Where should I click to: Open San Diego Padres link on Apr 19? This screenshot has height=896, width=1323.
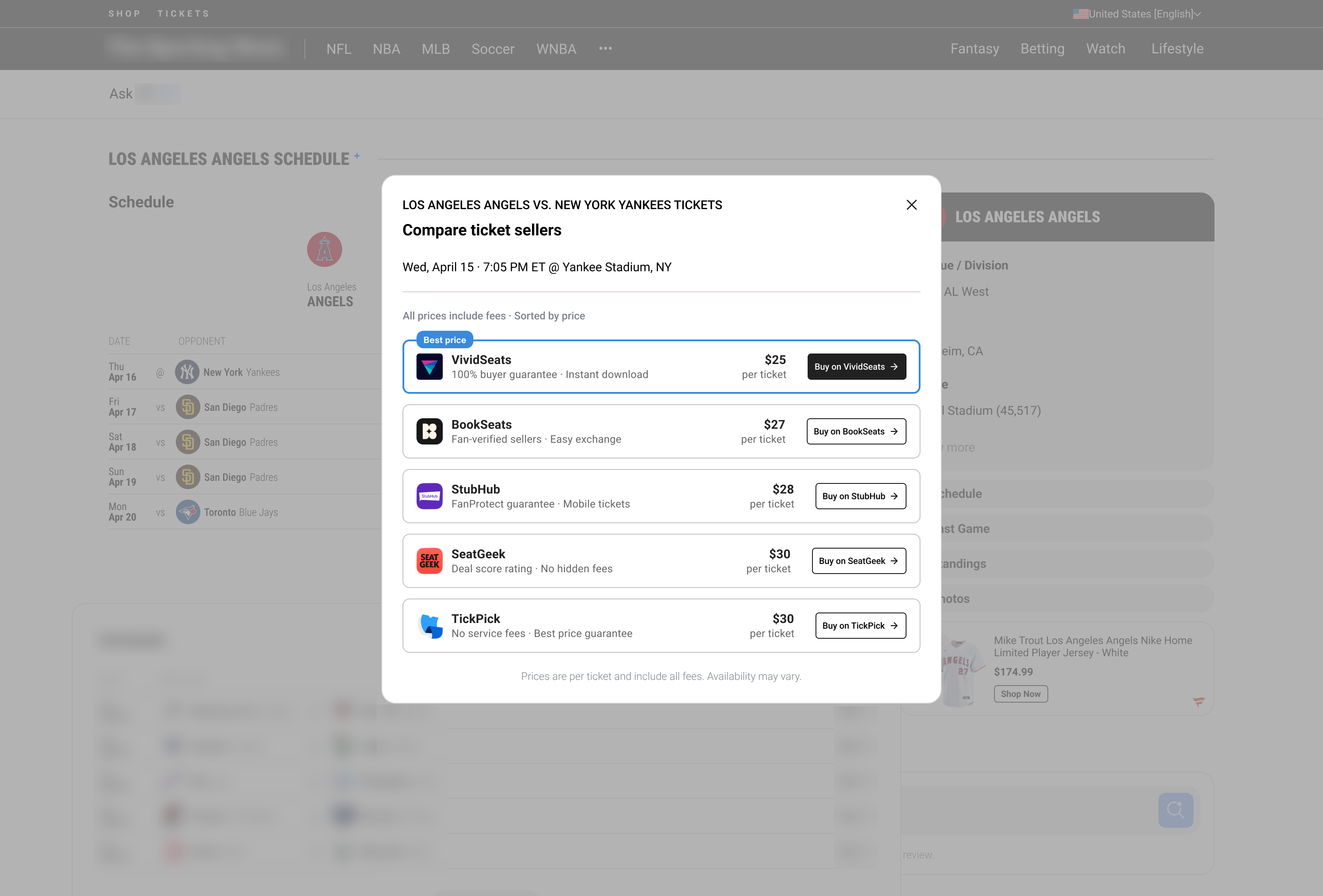pyautogui.click(x=241, y=478)
